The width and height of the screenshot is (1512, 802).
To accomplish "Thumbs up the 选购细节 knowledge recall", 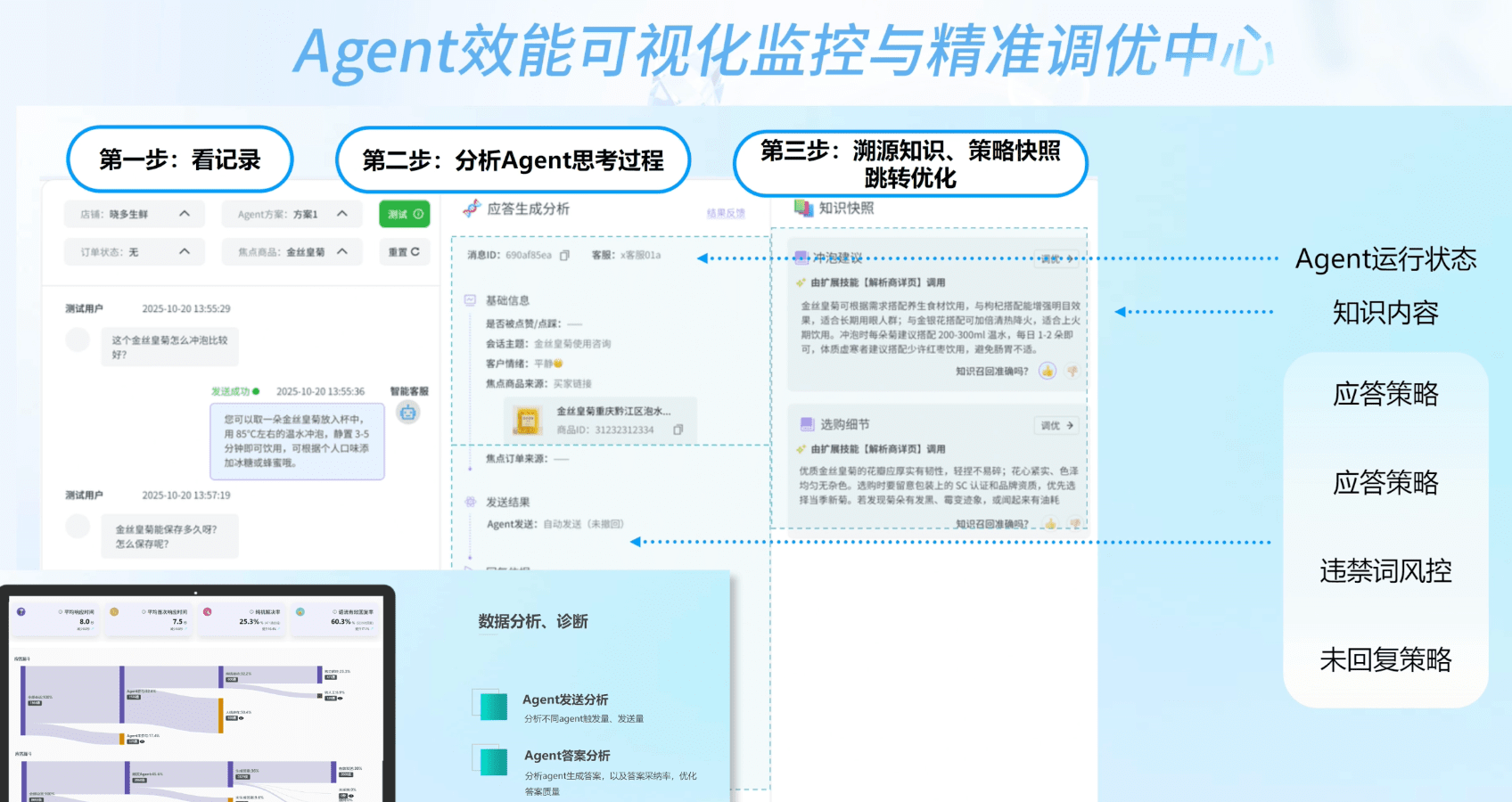I will (1050, 524).
